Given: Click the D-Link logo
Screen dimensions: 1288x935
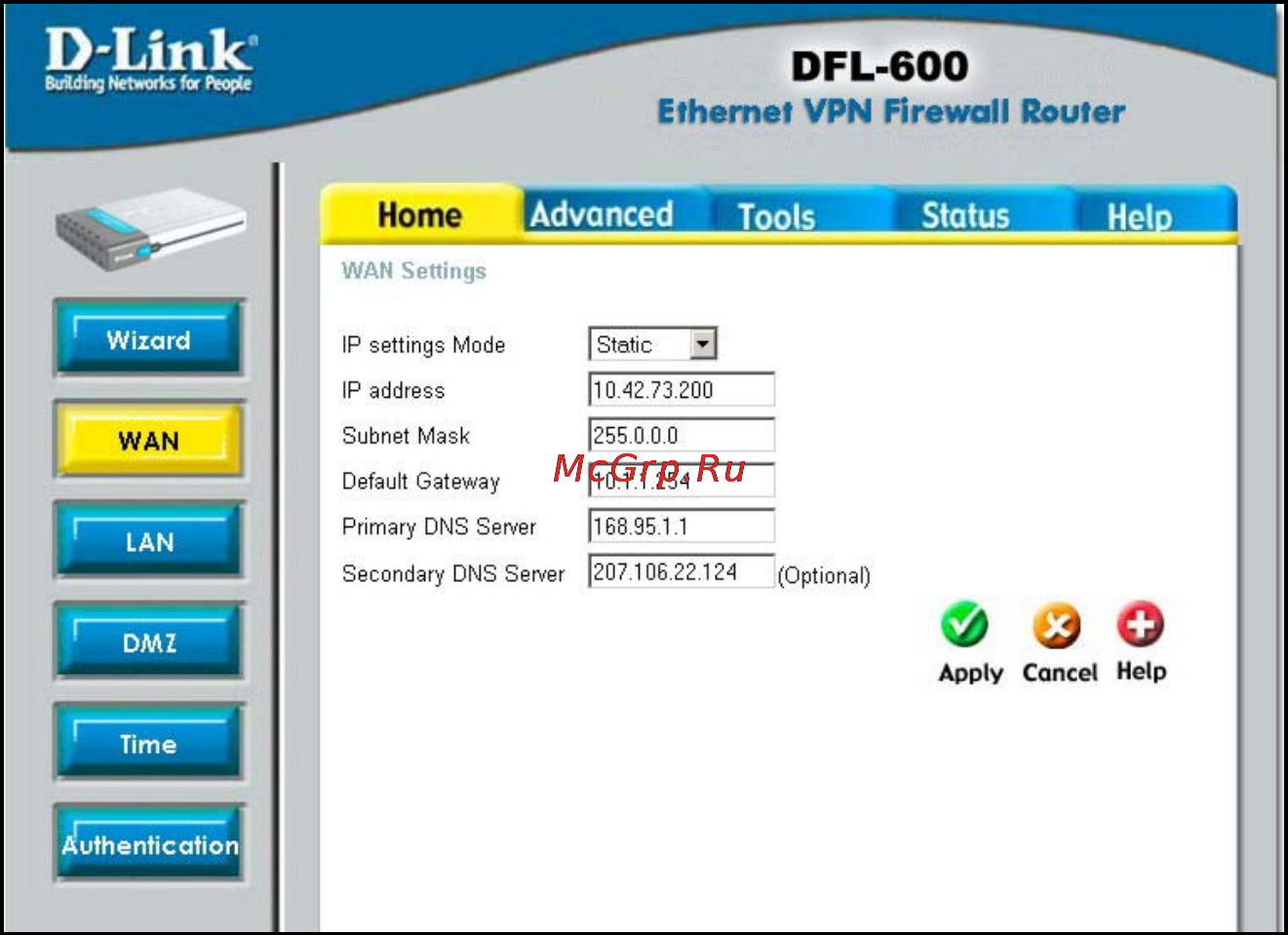Looking at the screenshot, I should point(150,60).
